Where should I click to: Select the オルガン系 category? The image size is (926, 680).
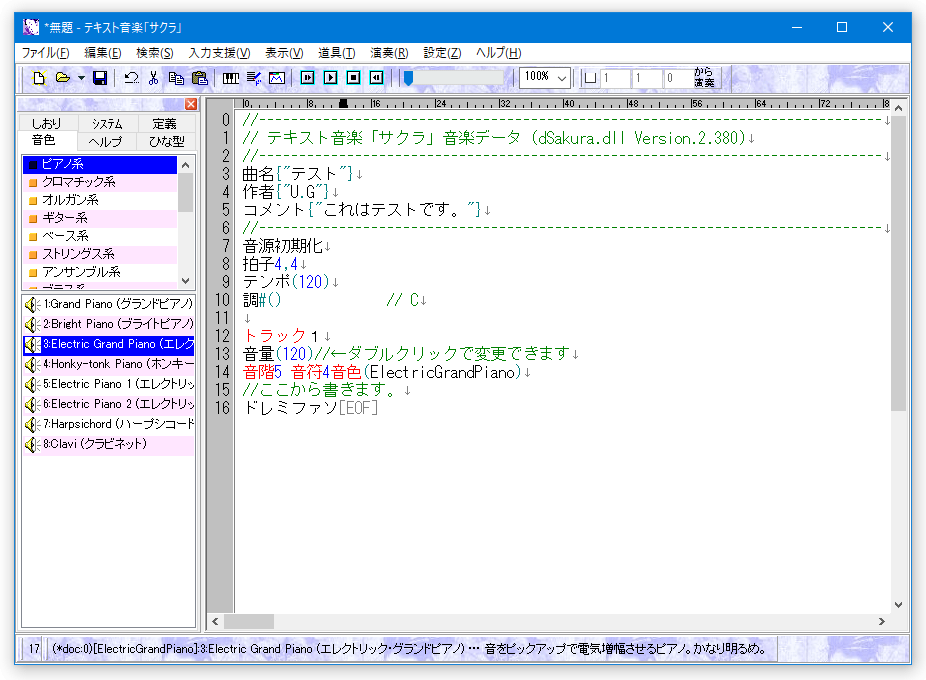(x=99, y=200)
